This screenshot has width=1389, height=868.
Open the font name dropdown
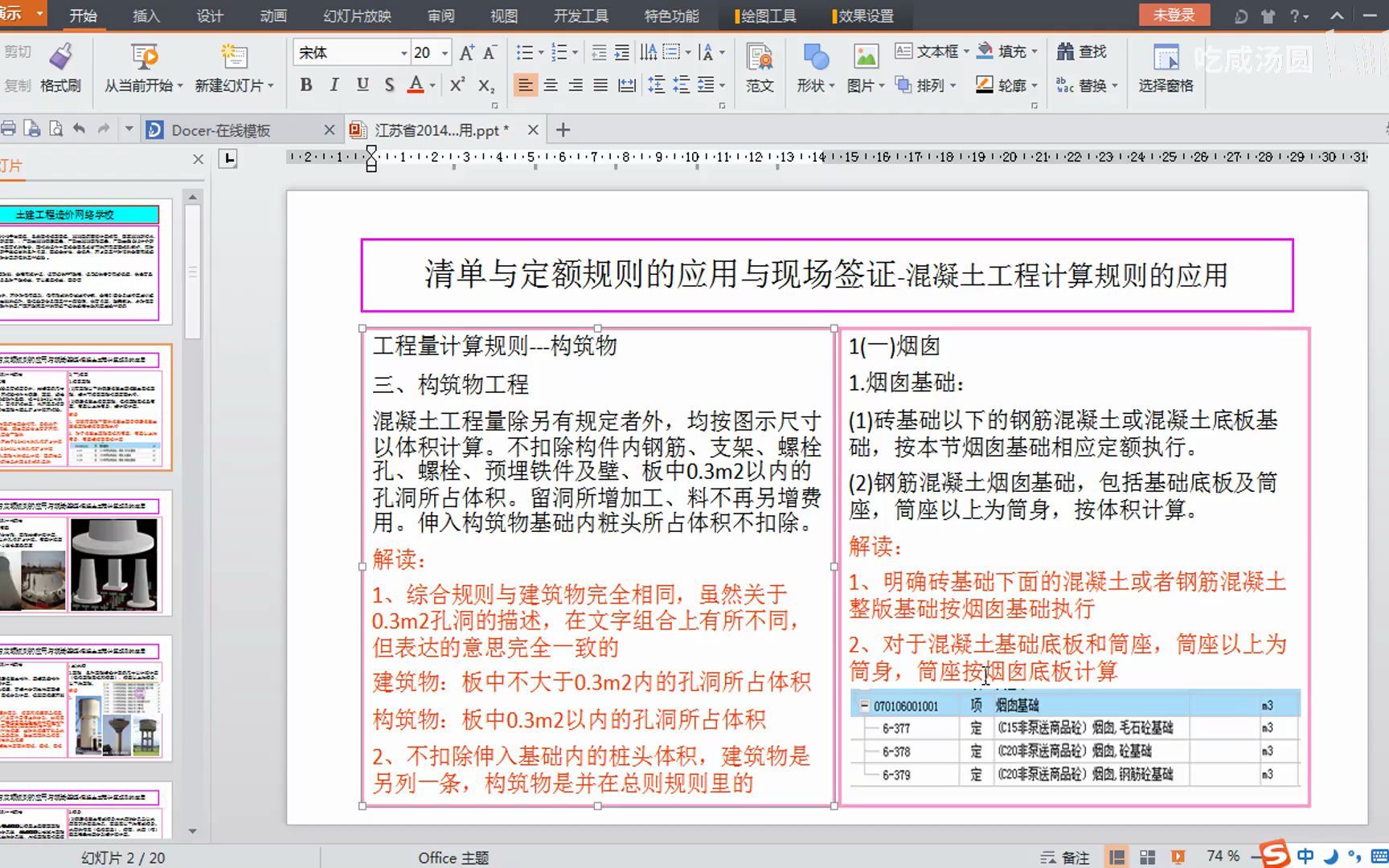403,51
